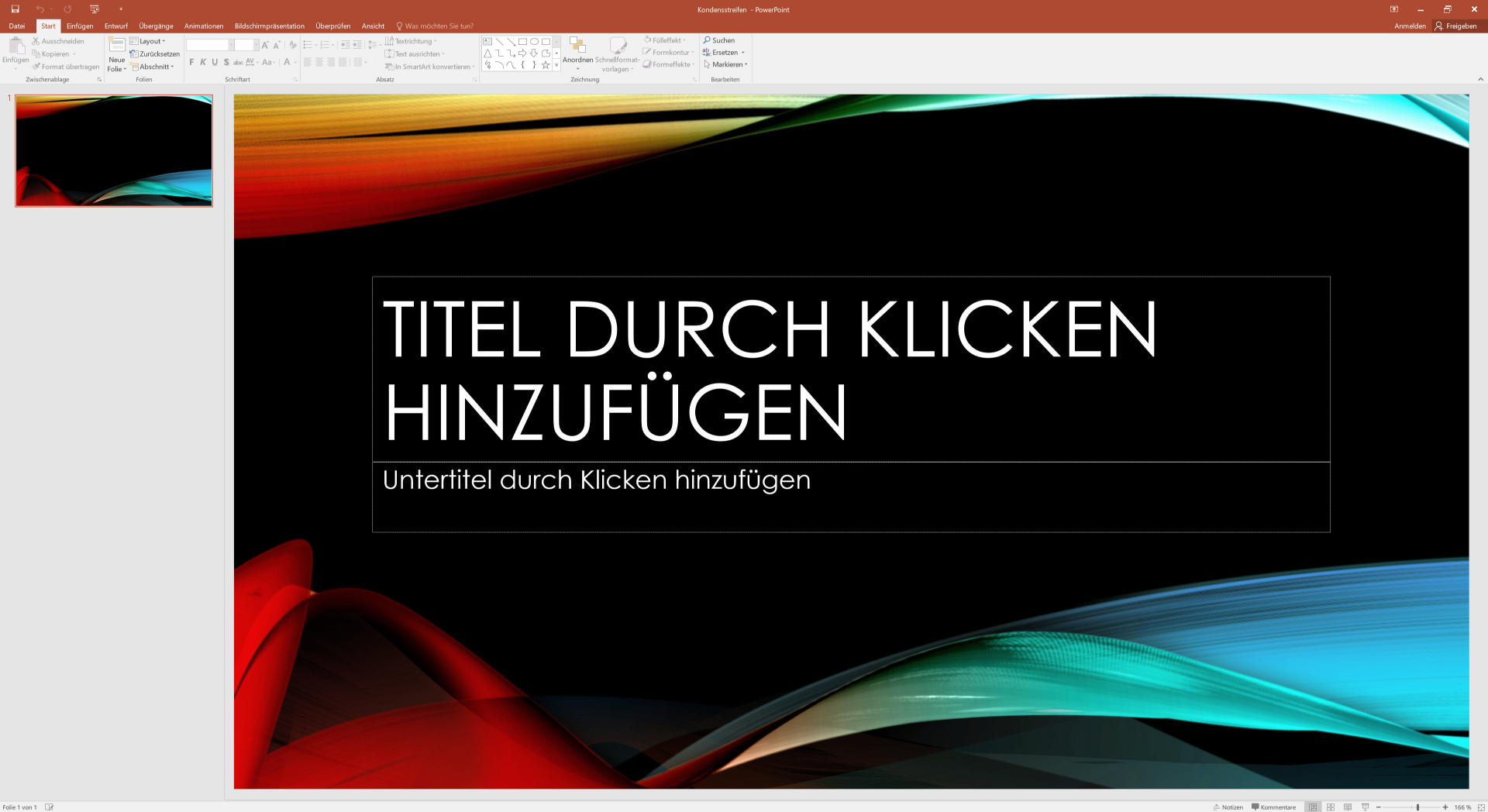
Task: Switch to the Entwurf tab
Action: (116, 26)
